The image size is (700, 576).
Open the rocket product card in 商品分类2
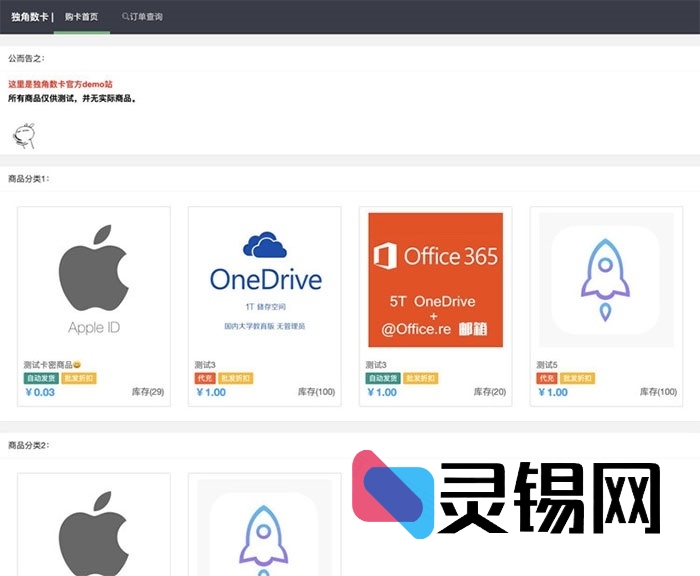click(x=265, y=525)
